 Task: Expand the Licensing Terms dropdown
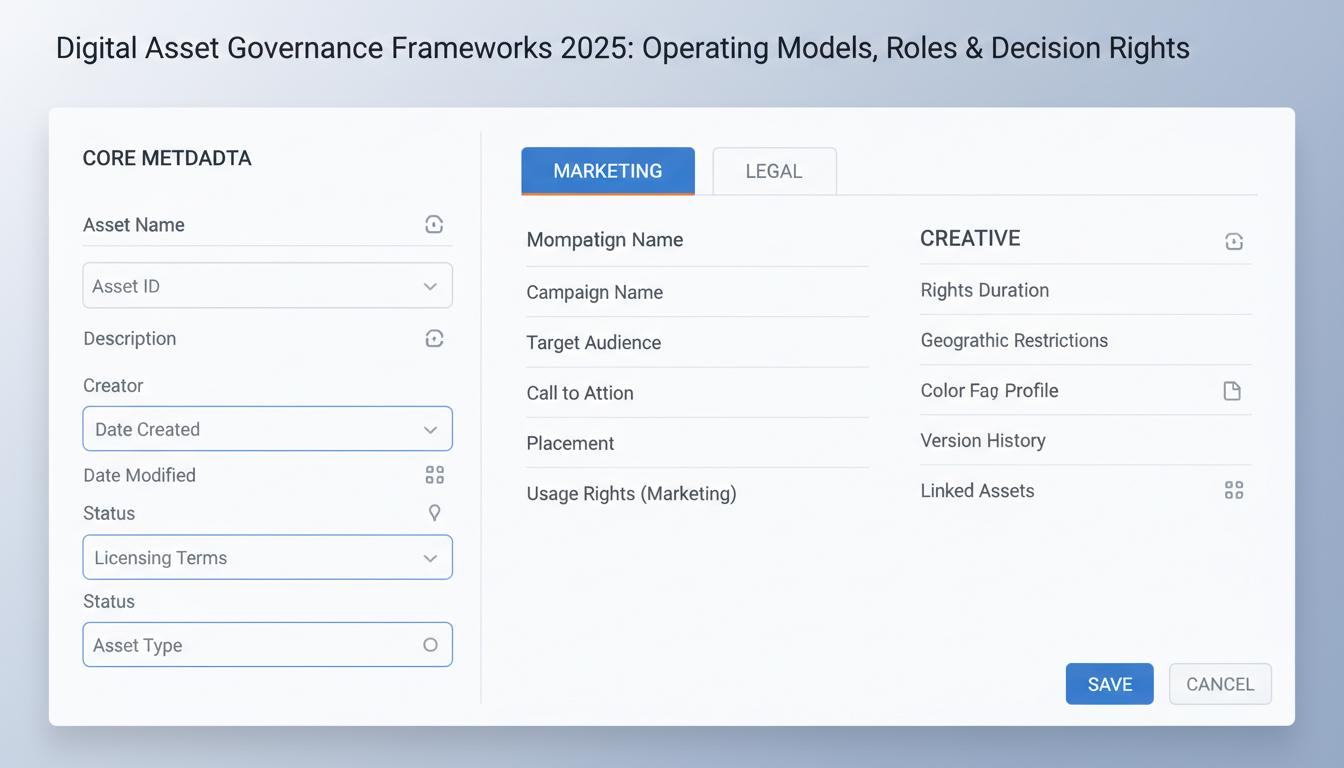click(x=267, y=557)
